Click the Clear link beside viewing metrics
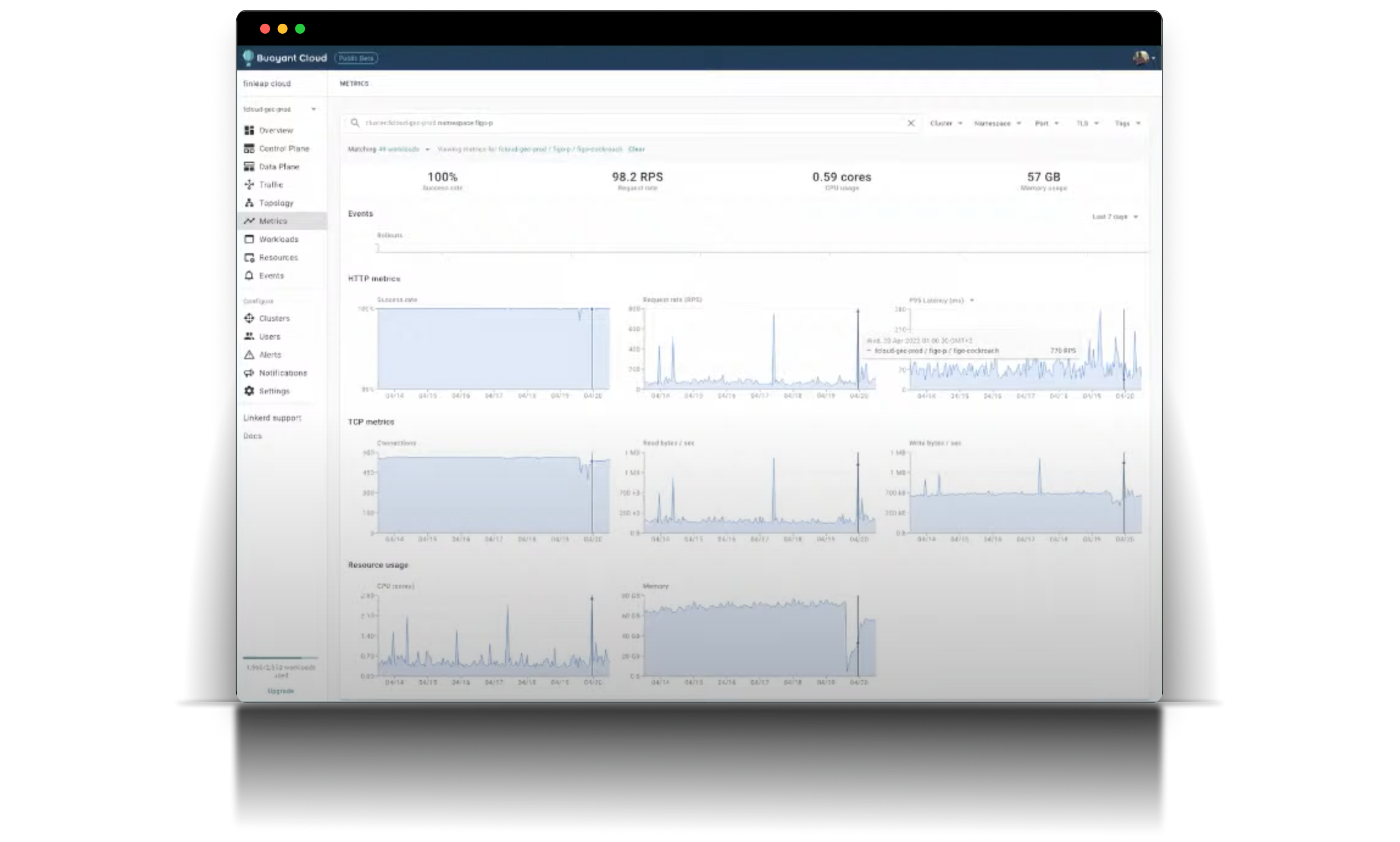The image size is (1400, 842). pyautogui.click(x=636, y=149)
